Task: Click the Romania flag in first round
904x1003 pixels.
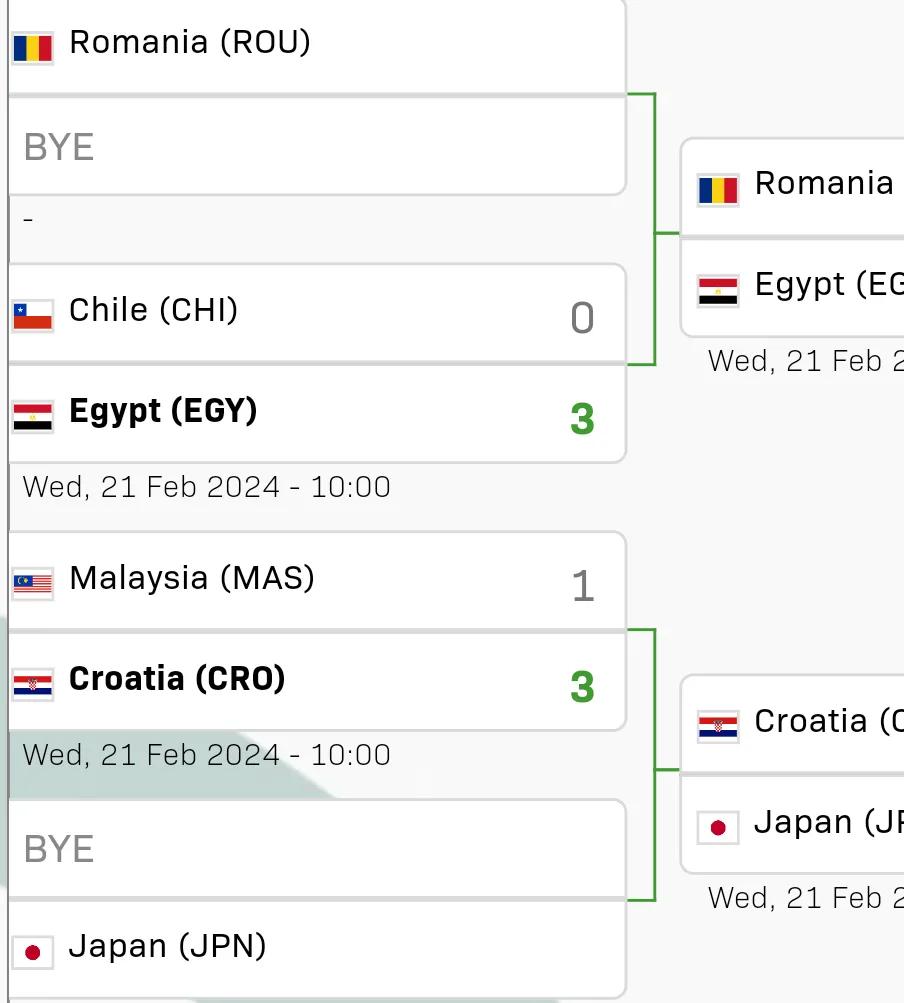Action: (x=33, y=48)
